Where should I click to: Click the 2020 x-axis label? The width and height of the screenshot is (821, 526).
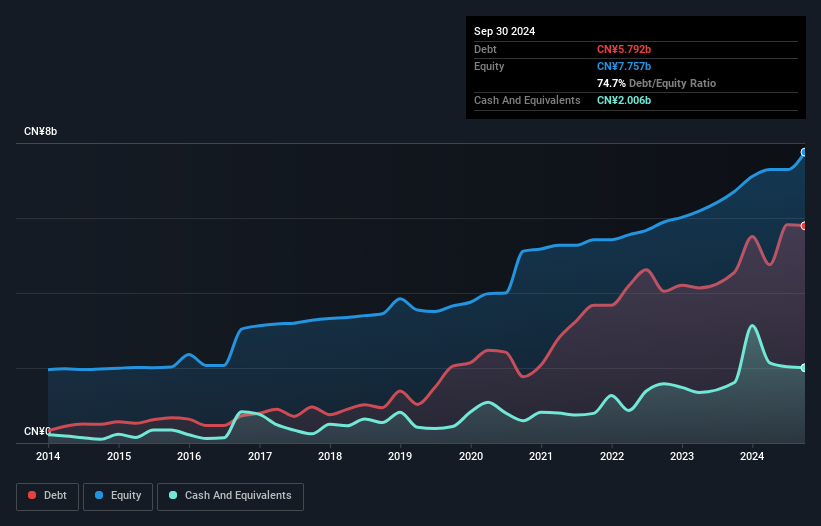tap(471, 456)
